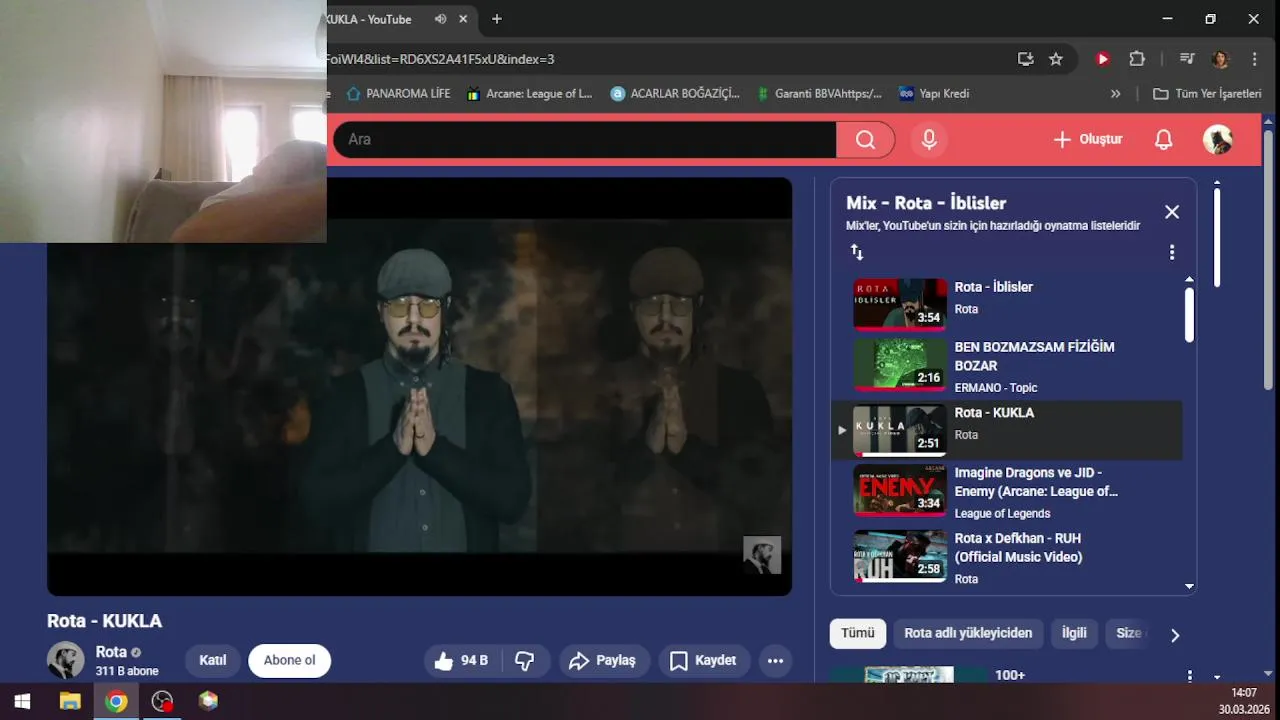This screenshot has width=1280, height=720.
Task: Open PANAROMA LİFE bookmark
Action: pos(398,93)
